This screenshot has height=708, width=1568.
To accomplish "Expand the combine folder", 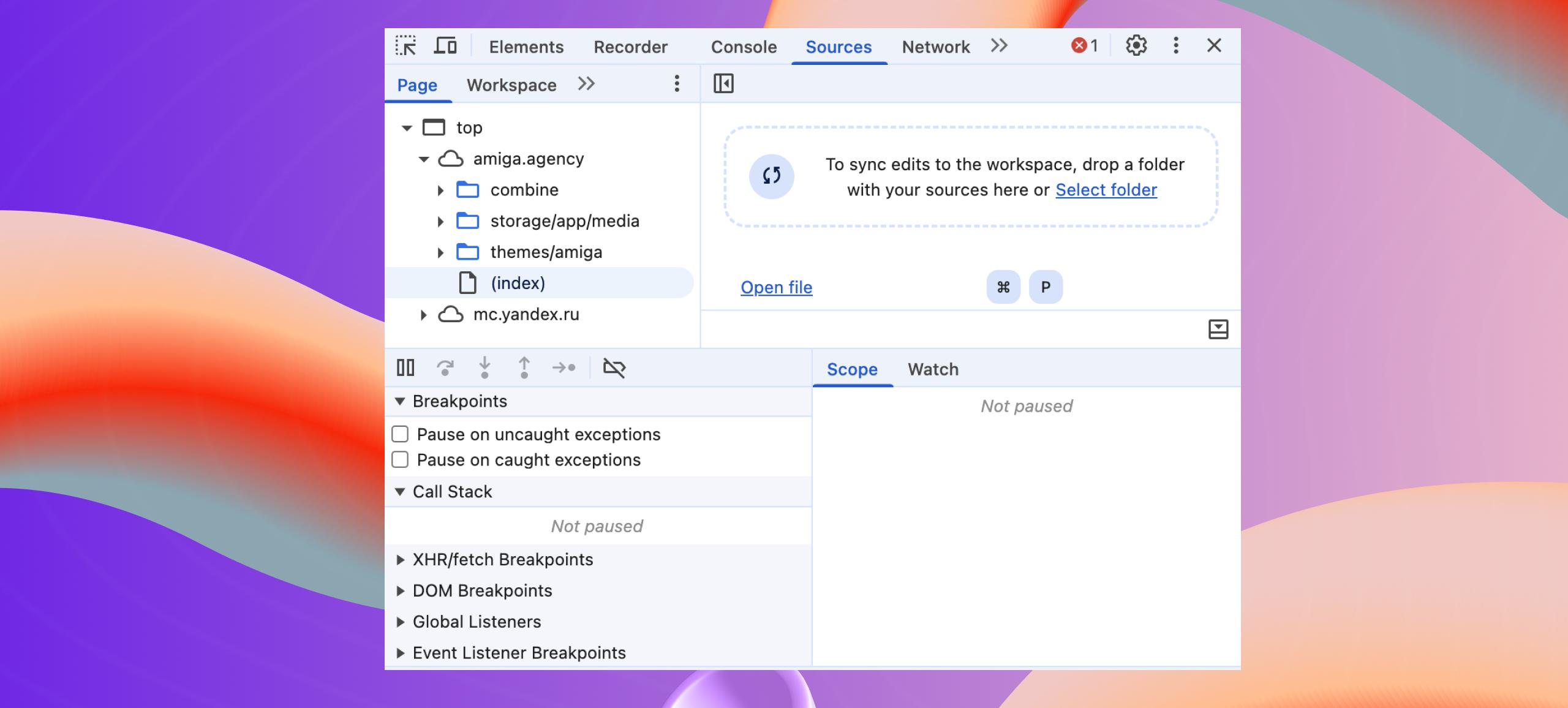I will pyautogui.click(x=440, y=190).
